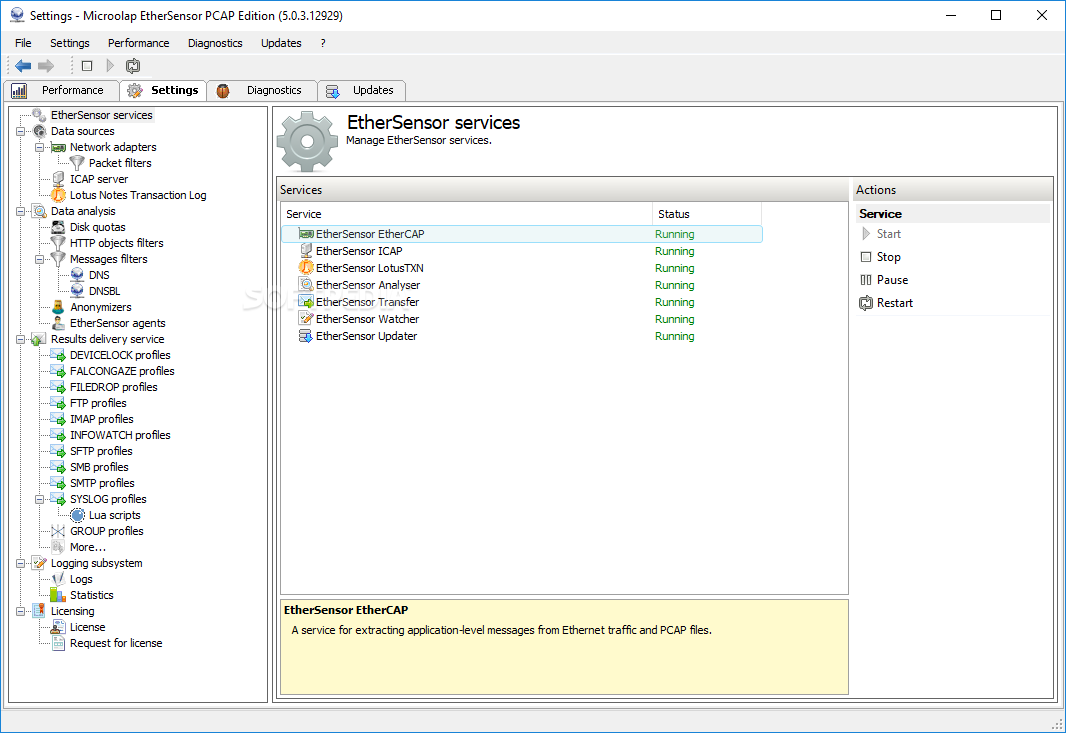Screen dimensions: 1066x733
Task: Open the ? help menu
Action: pos(323,43)
